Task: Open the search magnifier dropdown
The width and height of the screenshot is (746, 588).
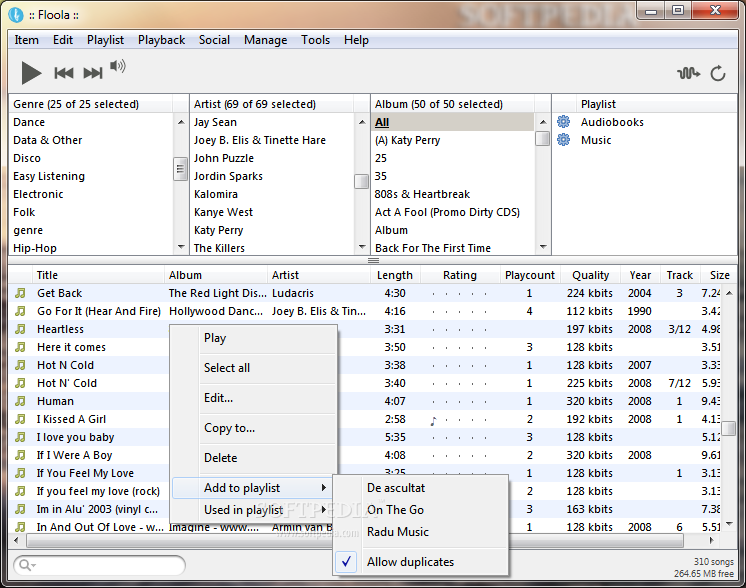Action: (x=26, y=565)
